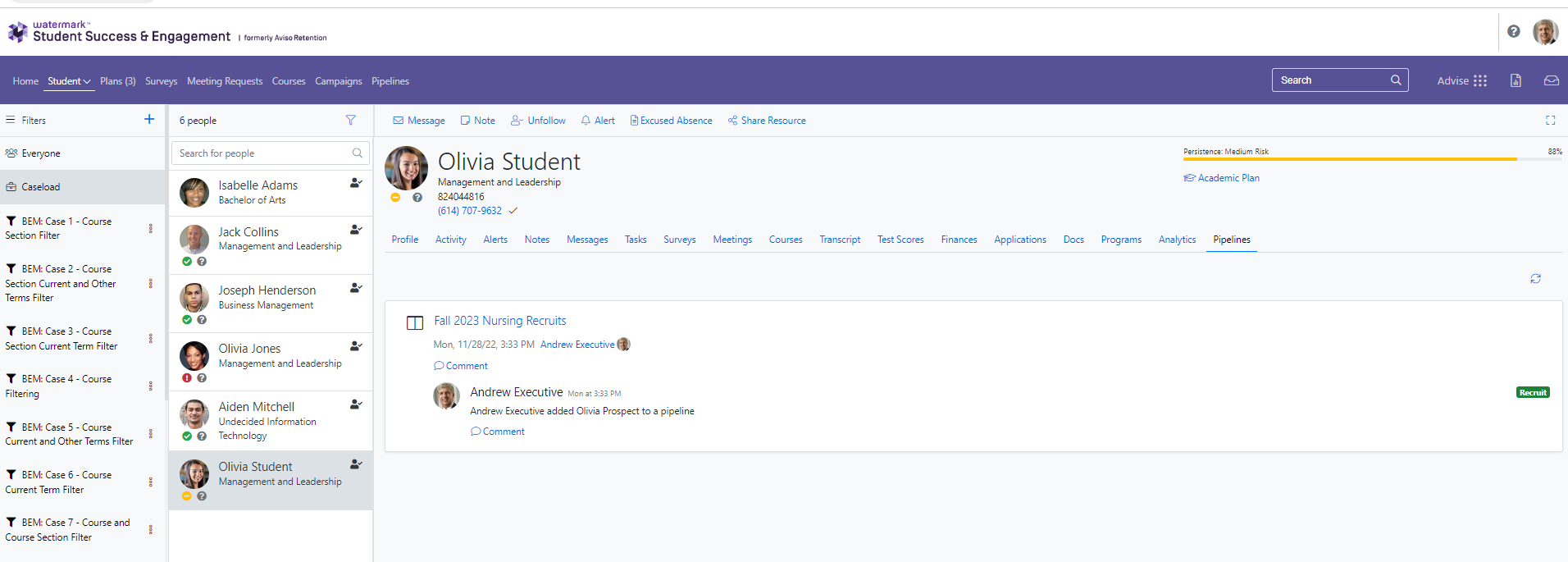Open Campaigns in navigation bar
This screenshot has width=1568, height=562.
[339, 81]
